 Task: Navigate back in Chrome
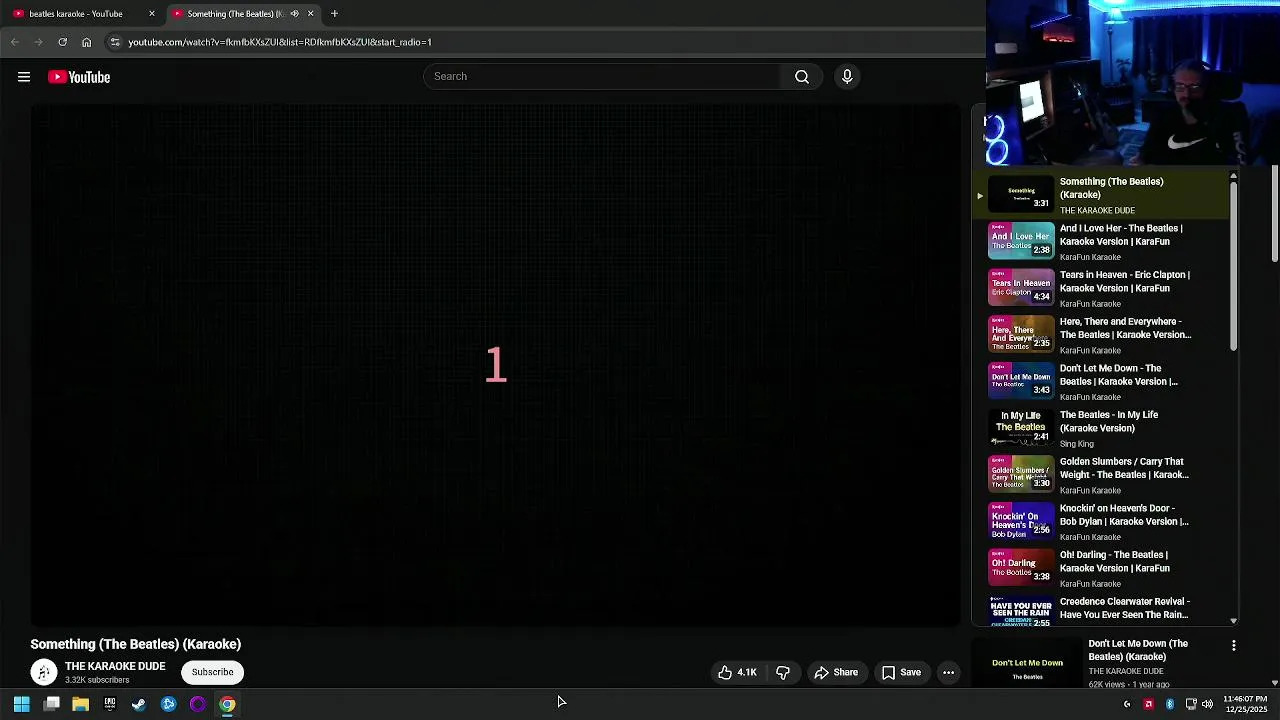(x=14, y=42)
